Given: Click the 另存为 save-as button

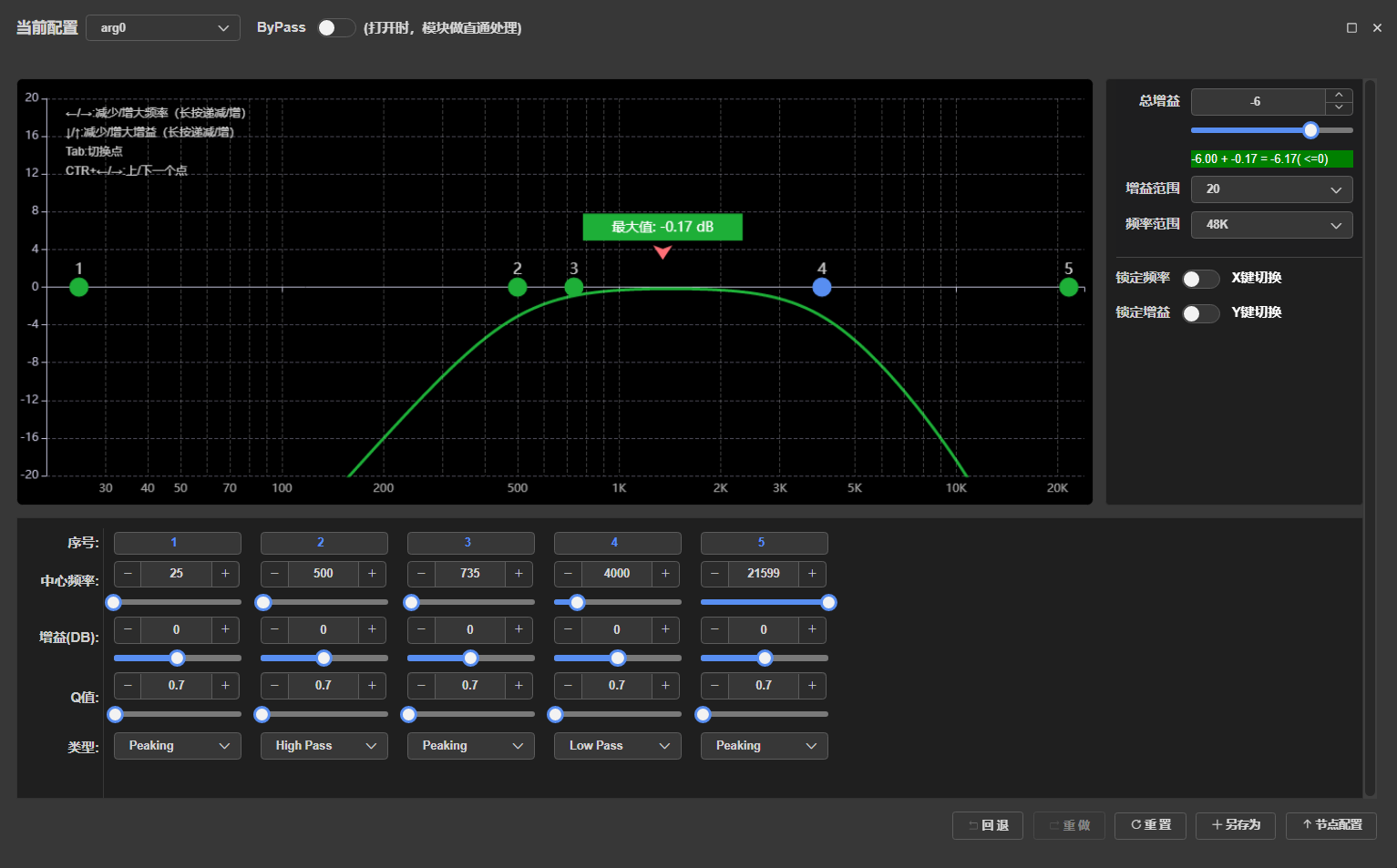Looking at the screenshot, I should [x=1236, y=825].
